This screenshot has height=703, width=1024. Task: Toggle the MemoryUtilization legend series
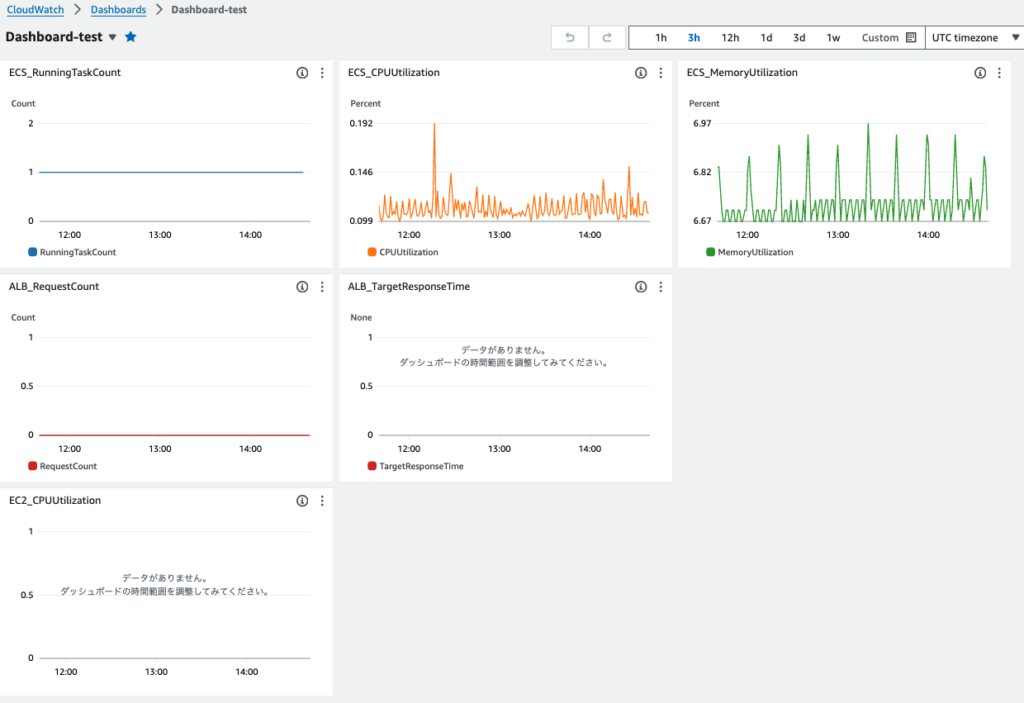tap(754, 252)
